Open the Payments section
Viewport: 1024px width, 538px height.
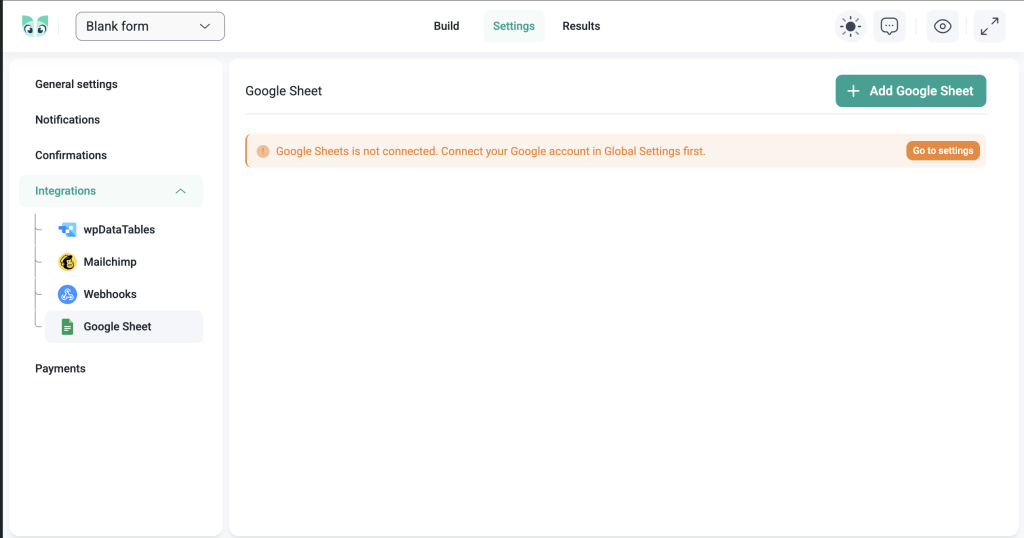coord(60,368)
